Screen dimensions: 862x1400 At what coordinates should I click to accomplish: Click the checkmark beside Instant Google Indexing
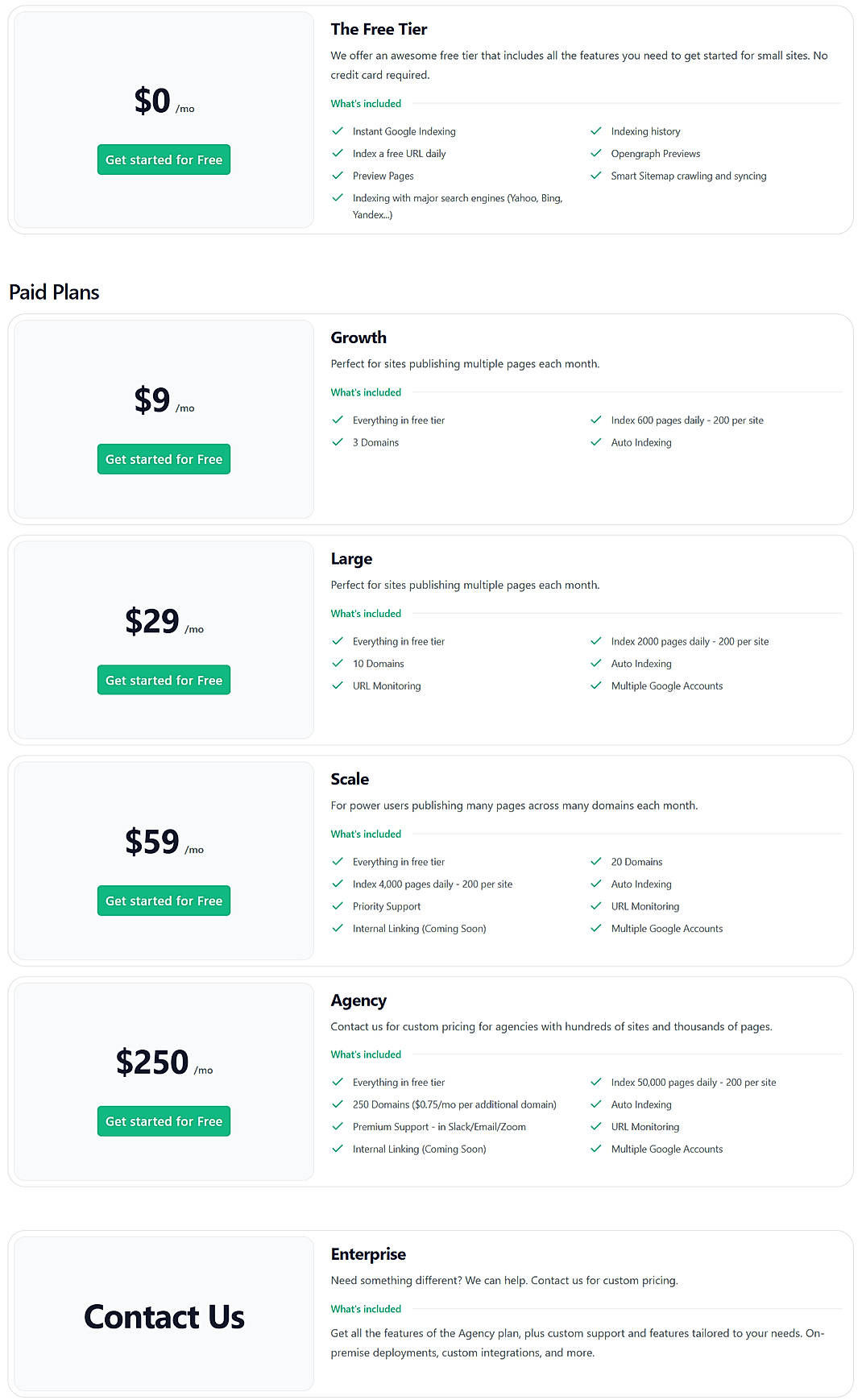(338, 130)
